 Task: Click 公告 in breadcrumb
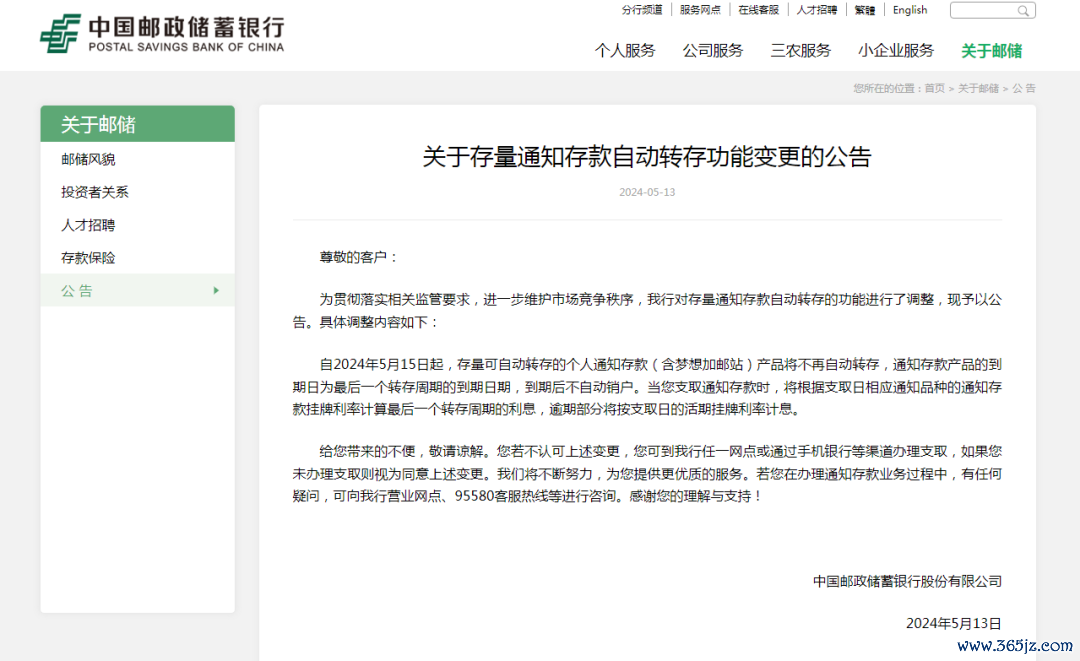pos(1024,88)
